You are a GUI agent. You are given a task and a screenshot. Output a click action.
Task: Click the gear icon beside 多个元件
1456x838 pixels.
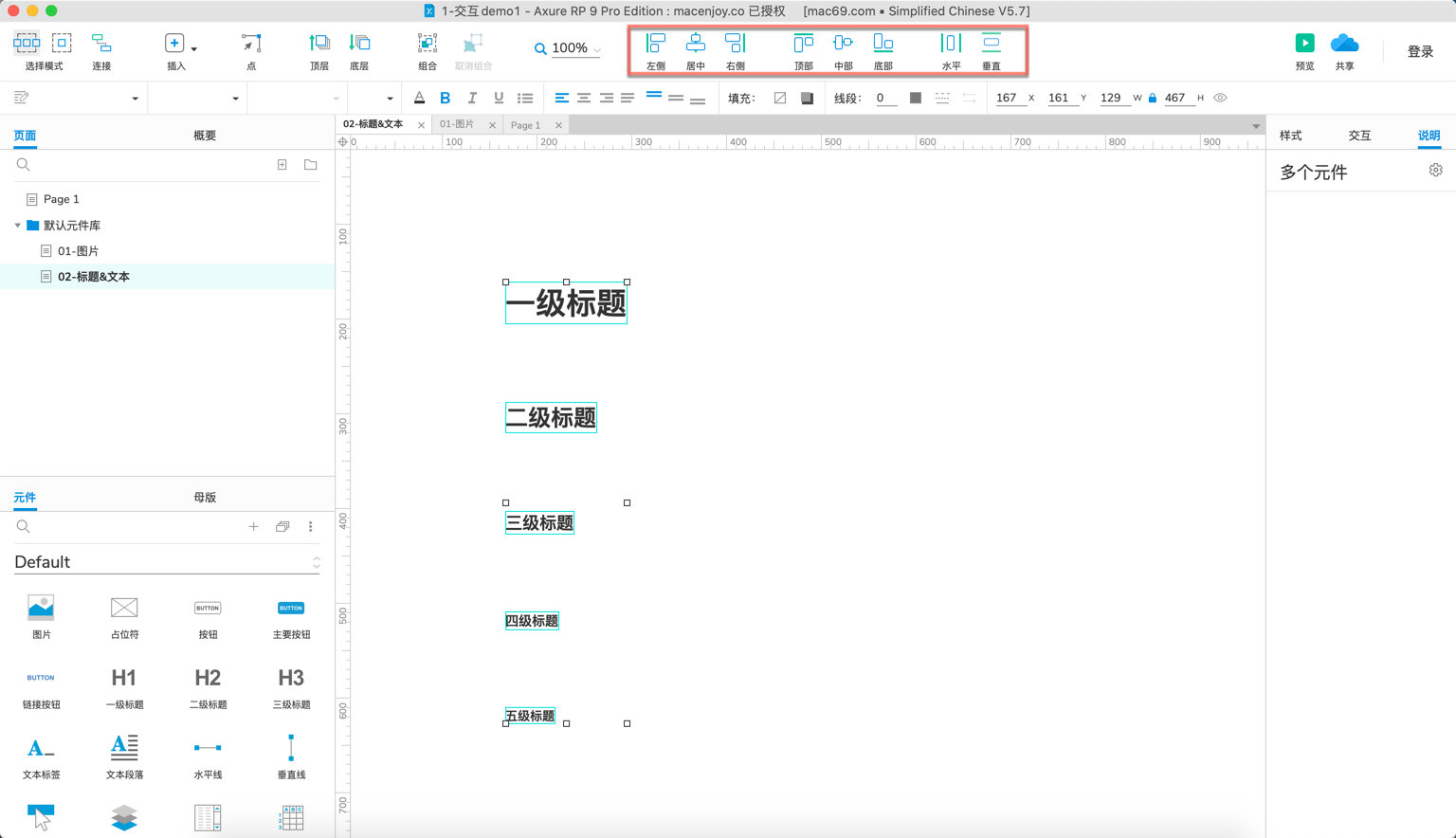(1435, 170)
